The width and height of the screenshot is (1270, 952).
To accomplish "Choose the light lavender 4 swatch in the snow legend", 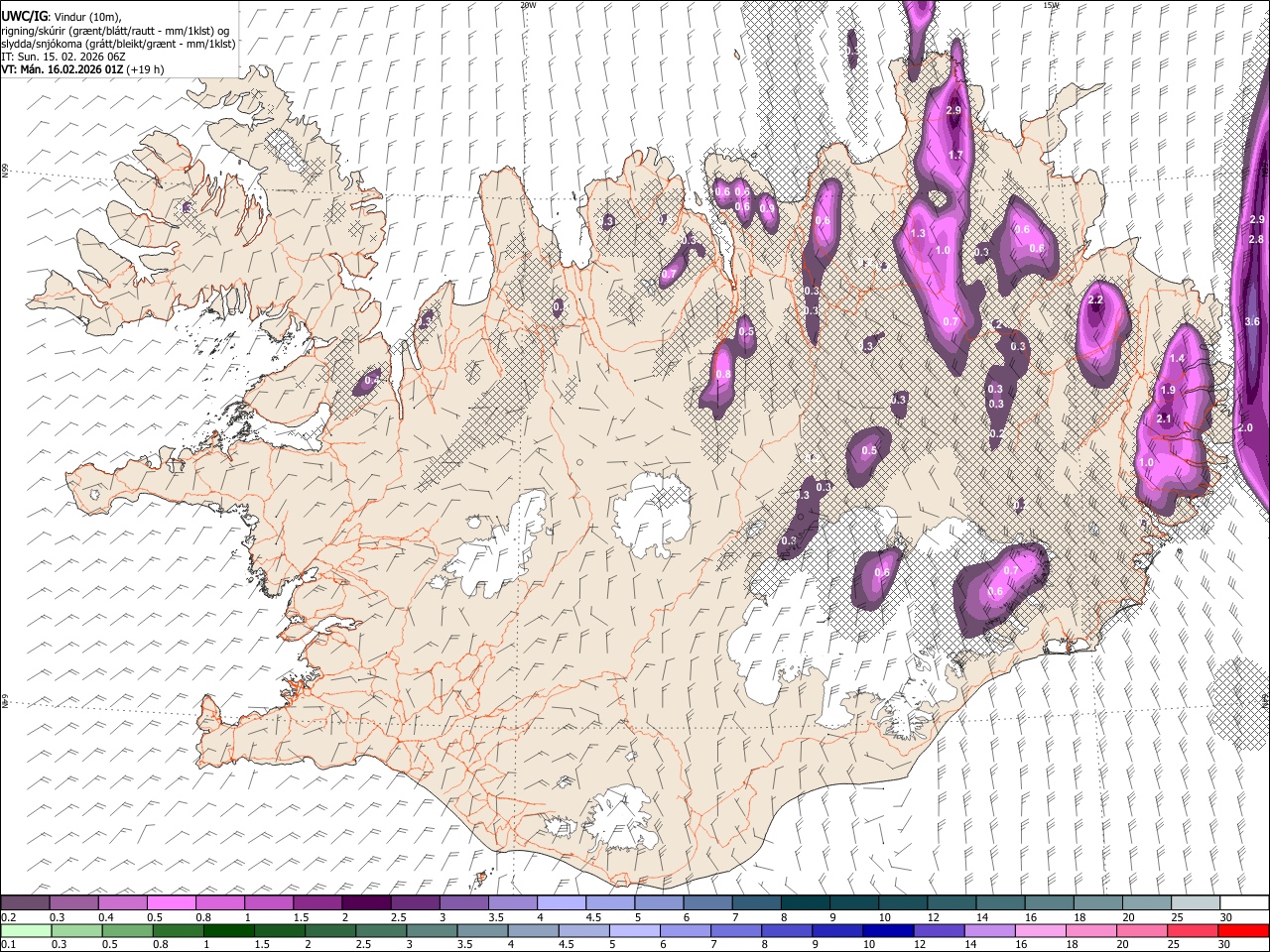I will coord(562,903).
